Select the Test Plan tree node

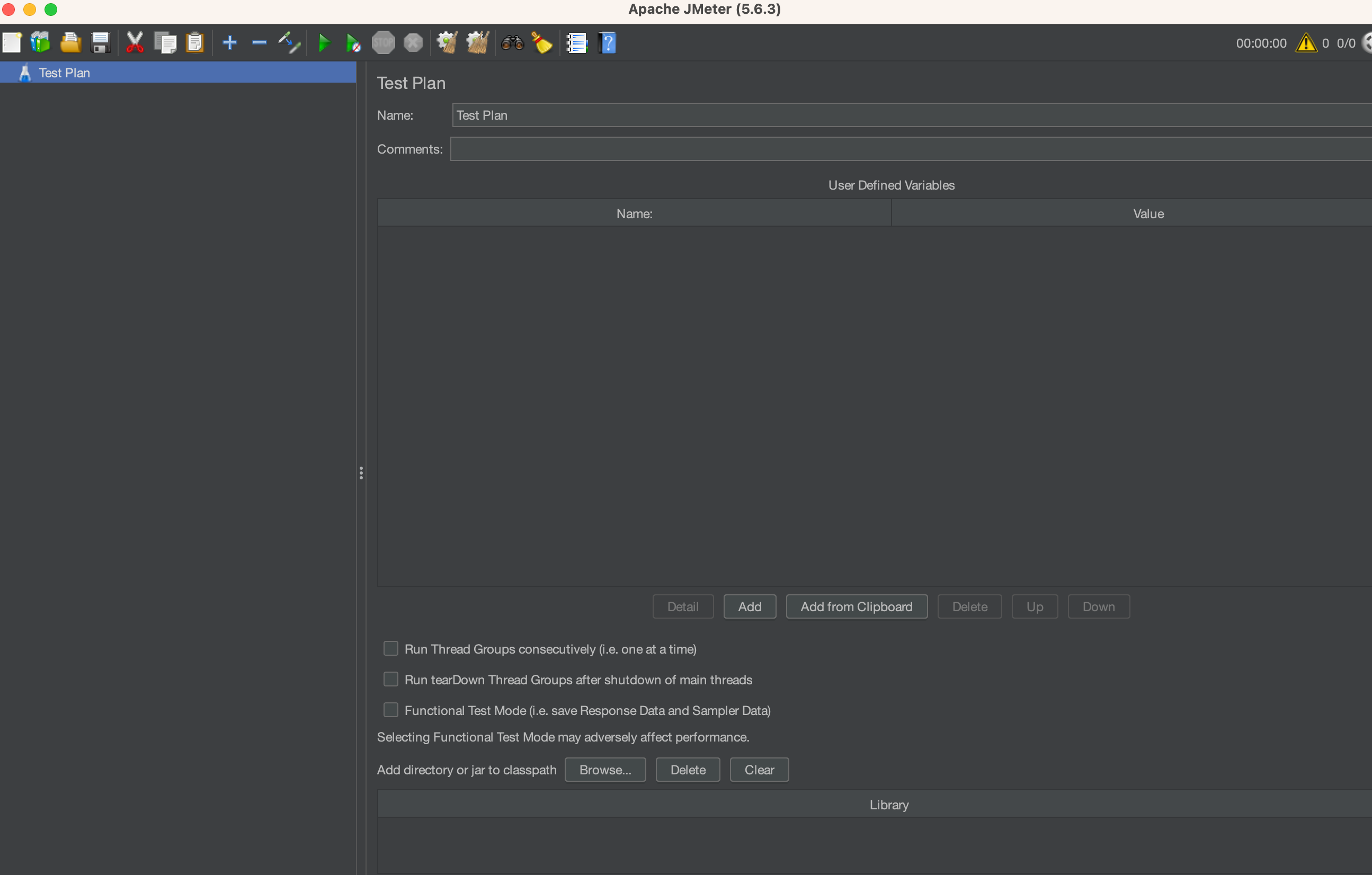point(64,73)
